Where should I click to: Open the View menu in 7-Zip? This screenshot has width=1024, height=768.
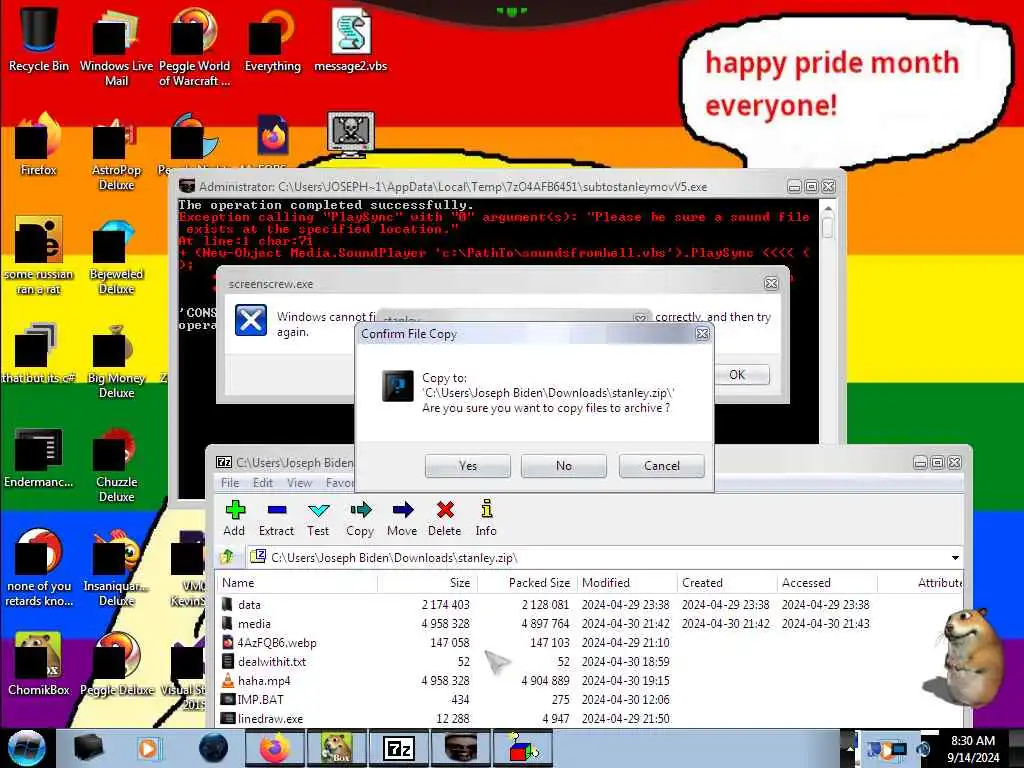(299, 483)
